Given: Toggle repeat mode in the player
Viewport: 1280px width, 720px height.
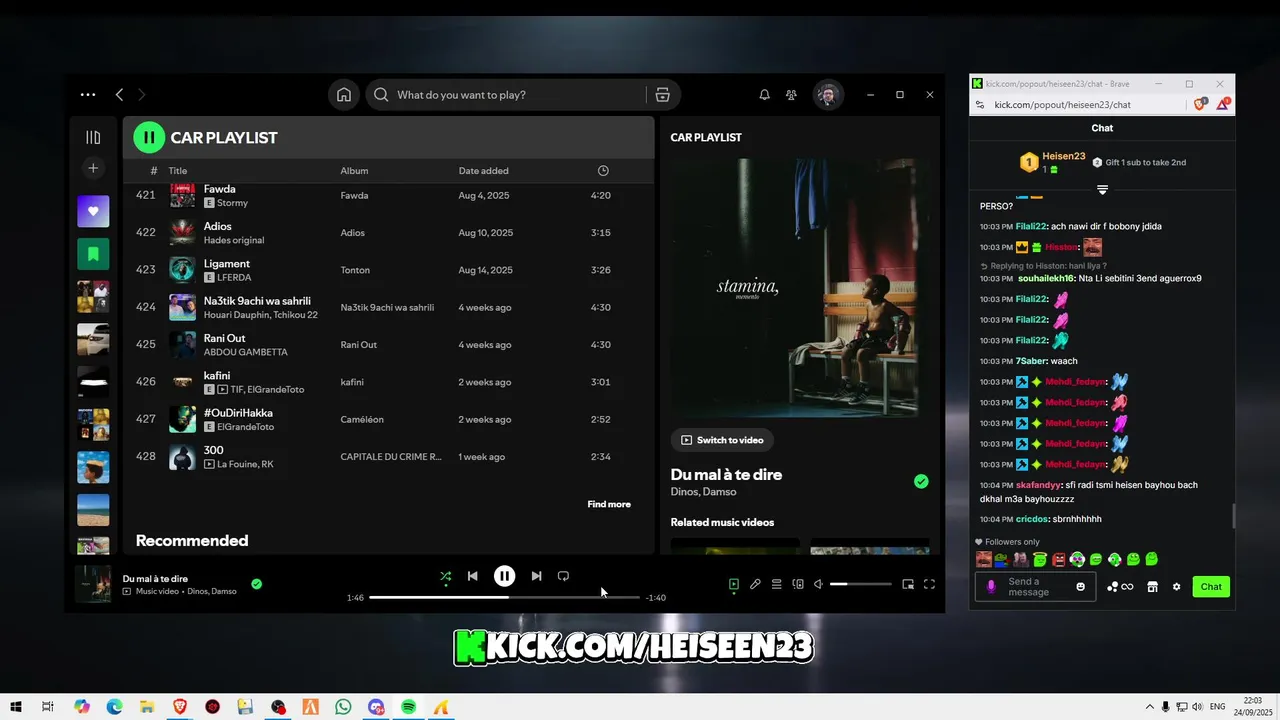Looking at the screenshot, I should [563, 576].
